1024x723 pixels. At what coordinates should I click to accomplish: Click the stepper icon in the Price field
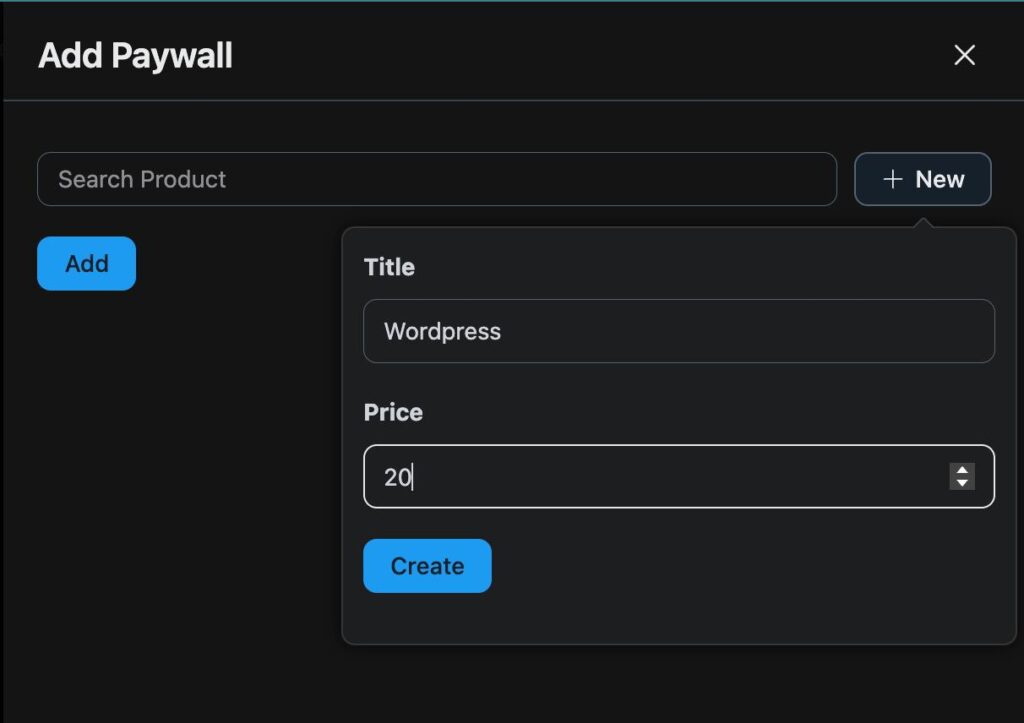962,477
